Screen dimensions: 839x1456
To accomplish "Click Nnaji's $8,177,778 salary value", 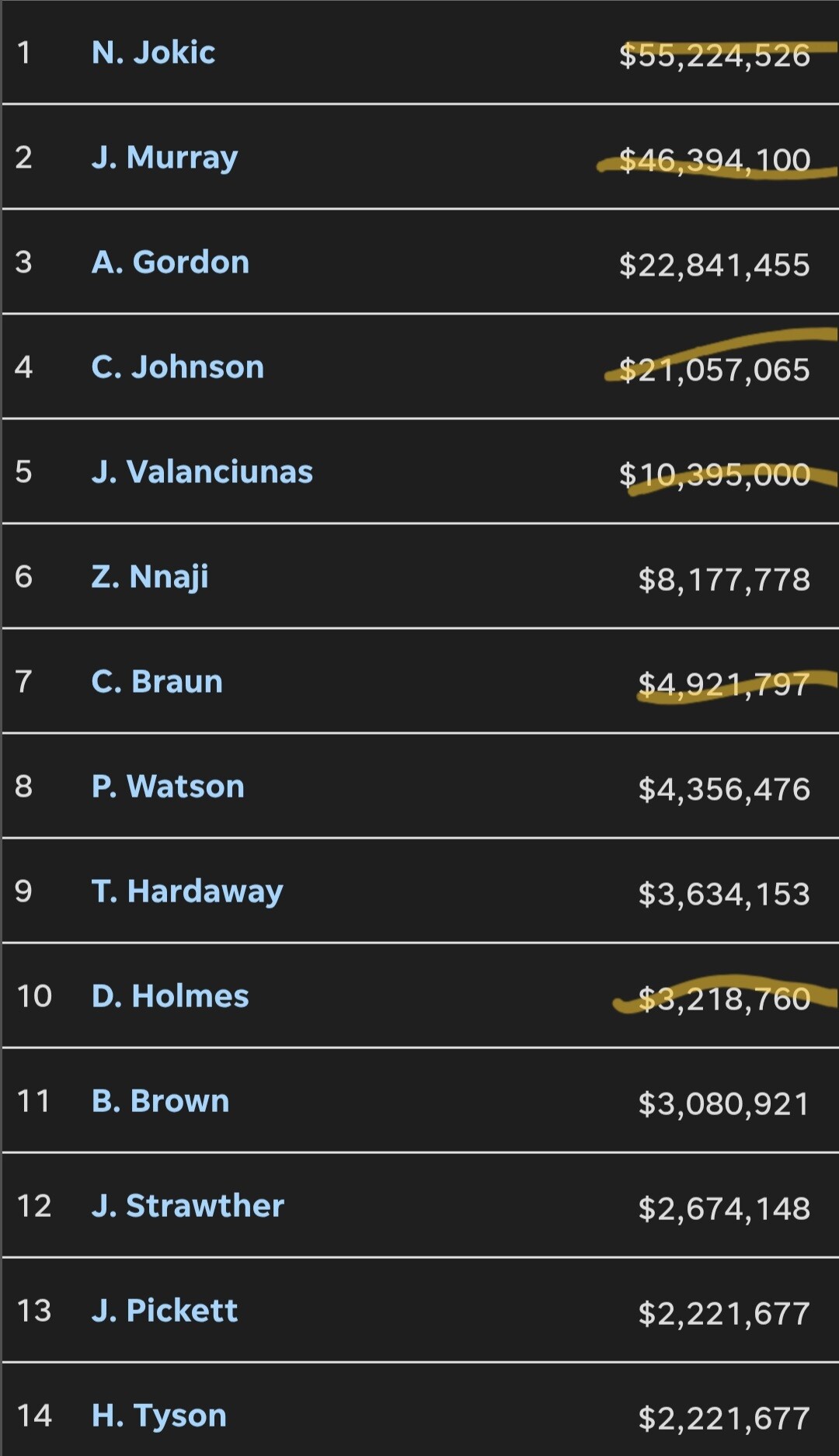I will (724, 579).
